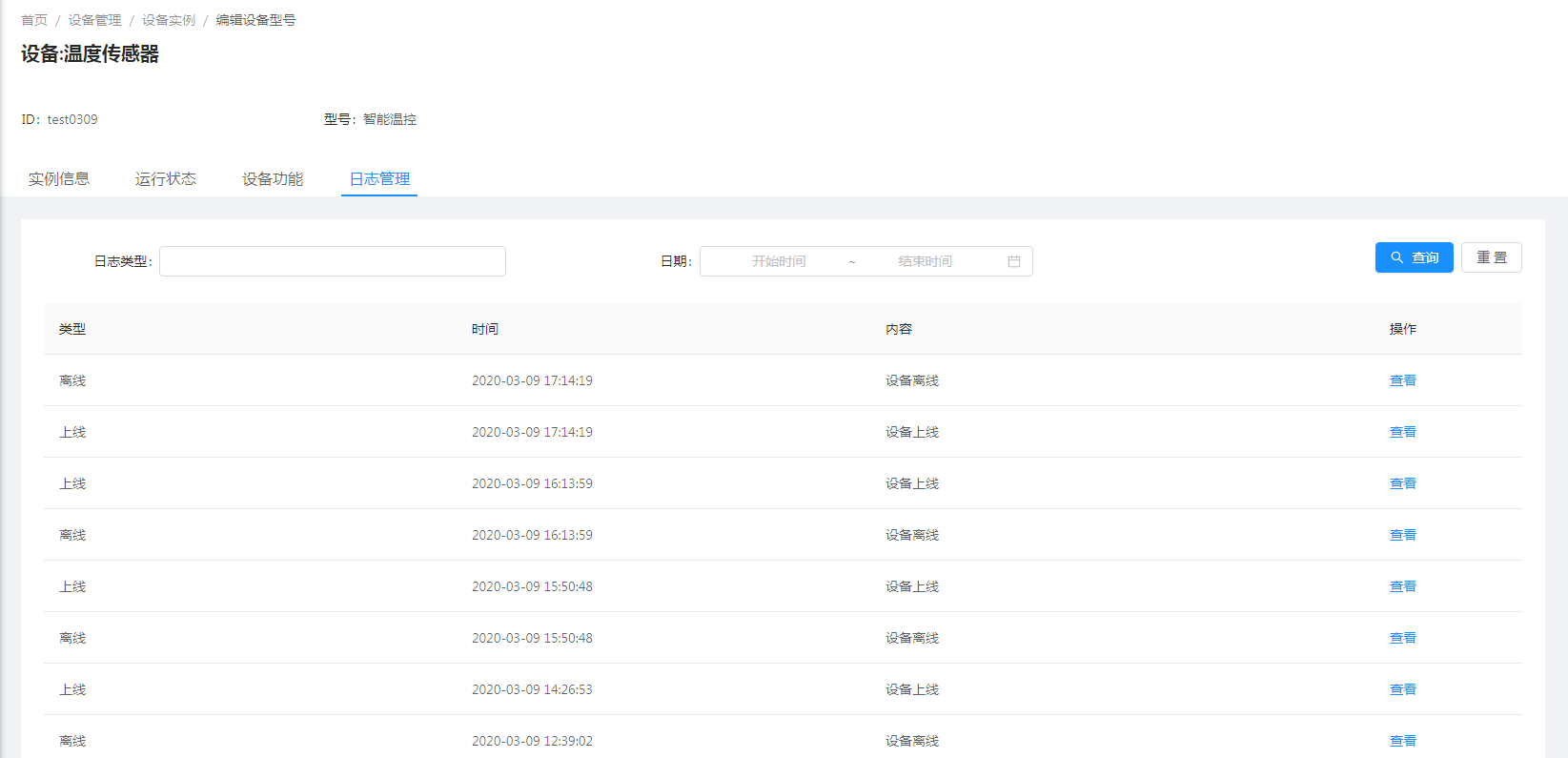View the 17:14:19 设备上线 log entry

point(1402,432)
